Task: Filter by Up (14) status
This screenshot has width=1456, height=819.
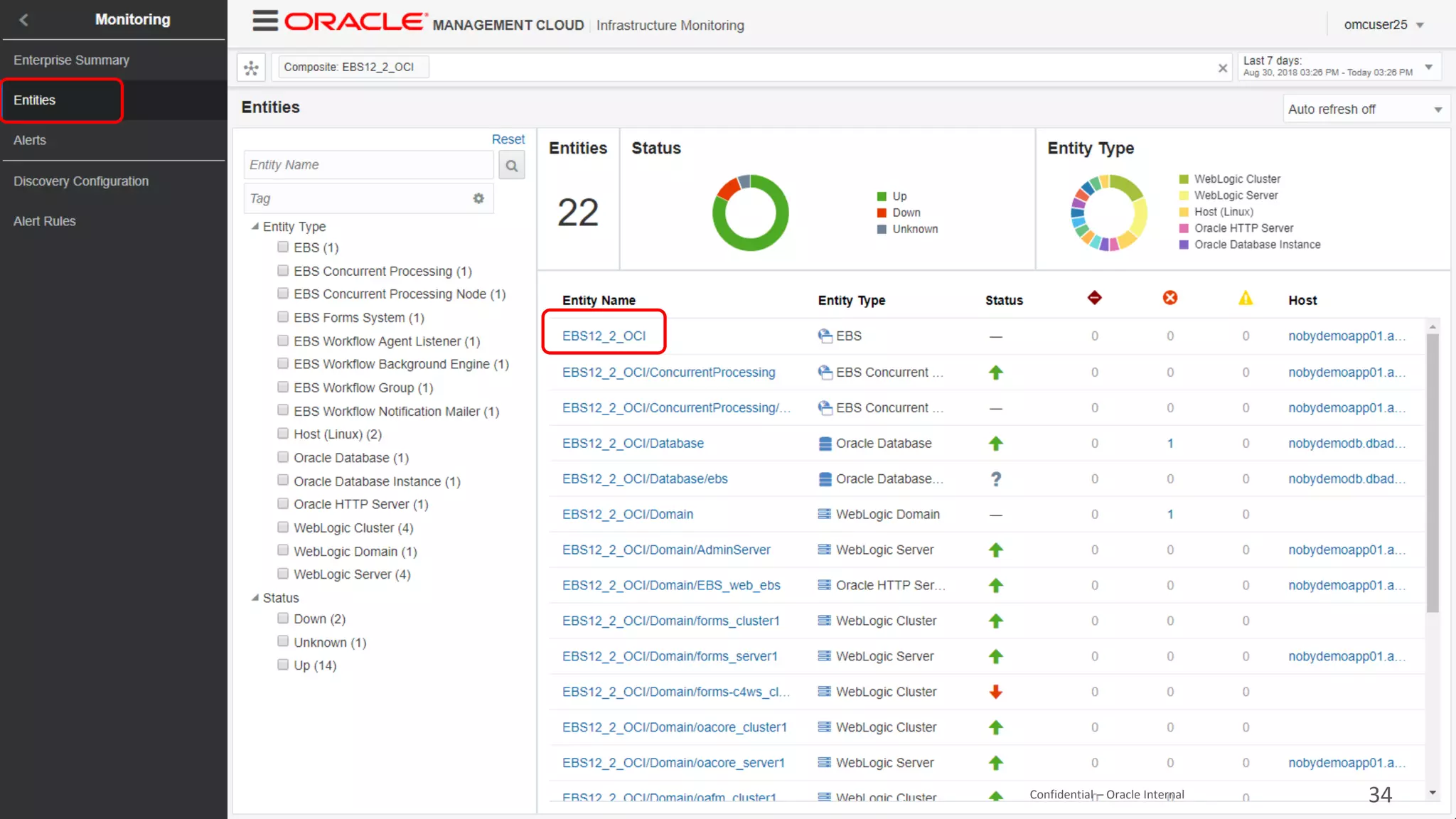Action: 283,664
